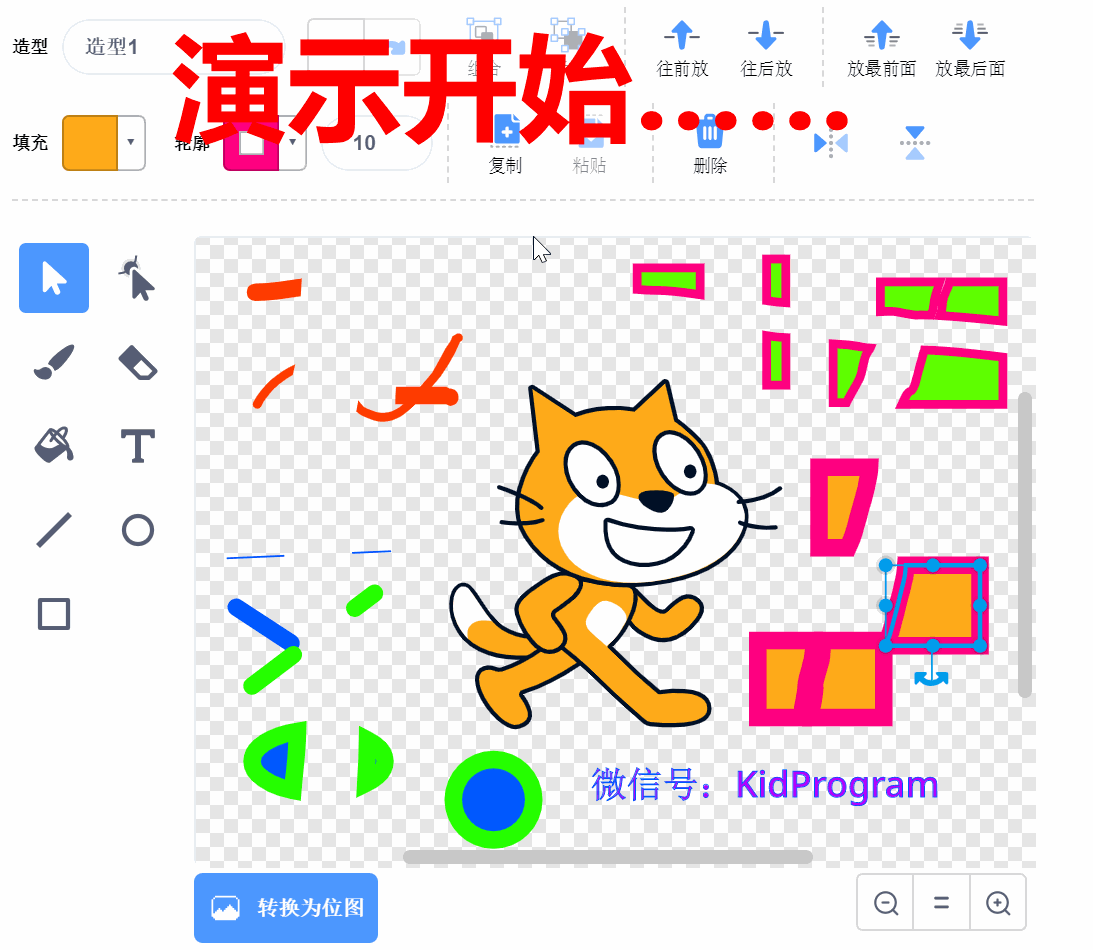This screenshot has height=950, width=1093.
Task: Click the 粘贴 (Paste) button
Action: pyautogui.click(x=590, y=145)
